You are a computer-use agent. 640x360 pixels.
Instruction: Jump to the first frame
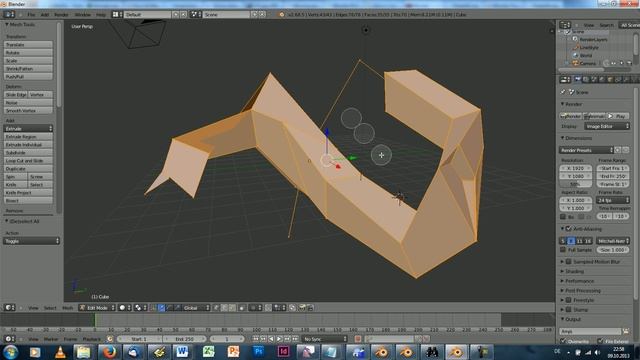click(256, 339)
